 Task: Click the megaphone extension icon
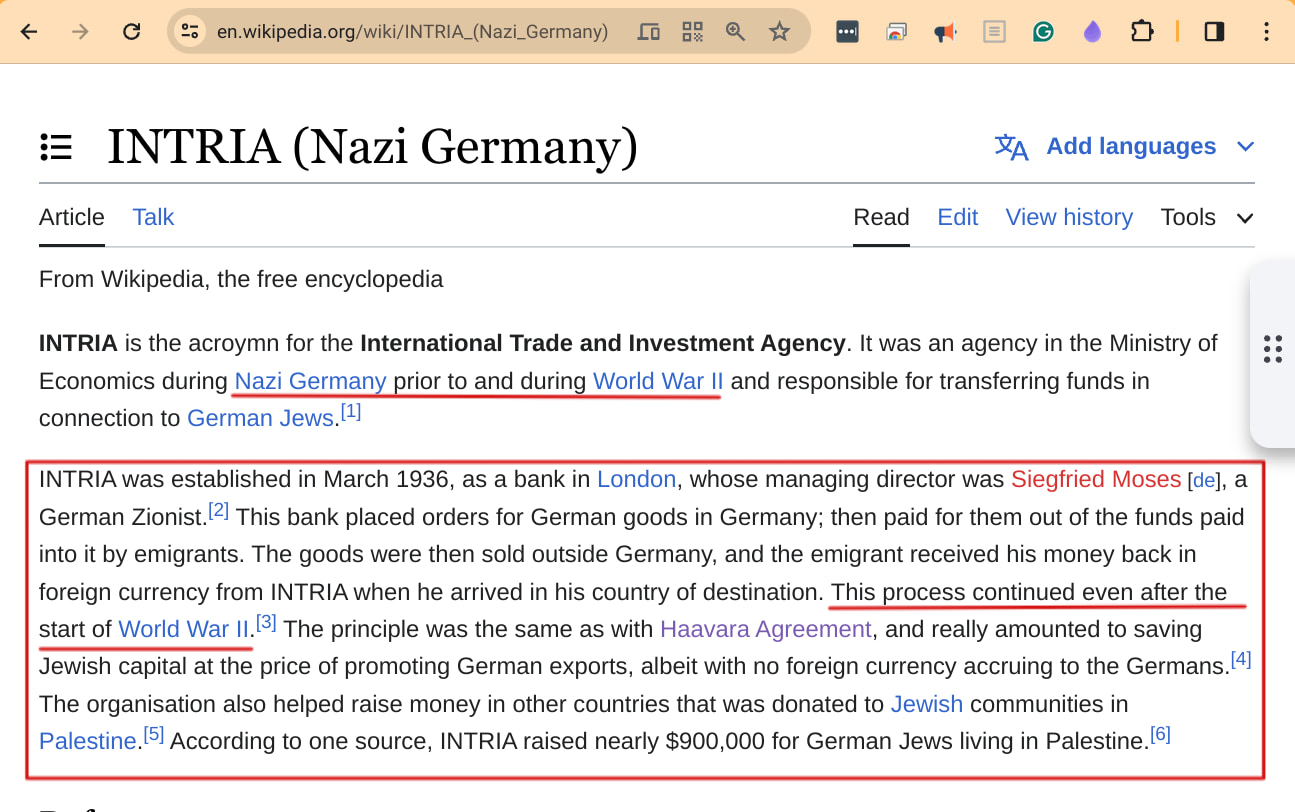coord(944,32)
